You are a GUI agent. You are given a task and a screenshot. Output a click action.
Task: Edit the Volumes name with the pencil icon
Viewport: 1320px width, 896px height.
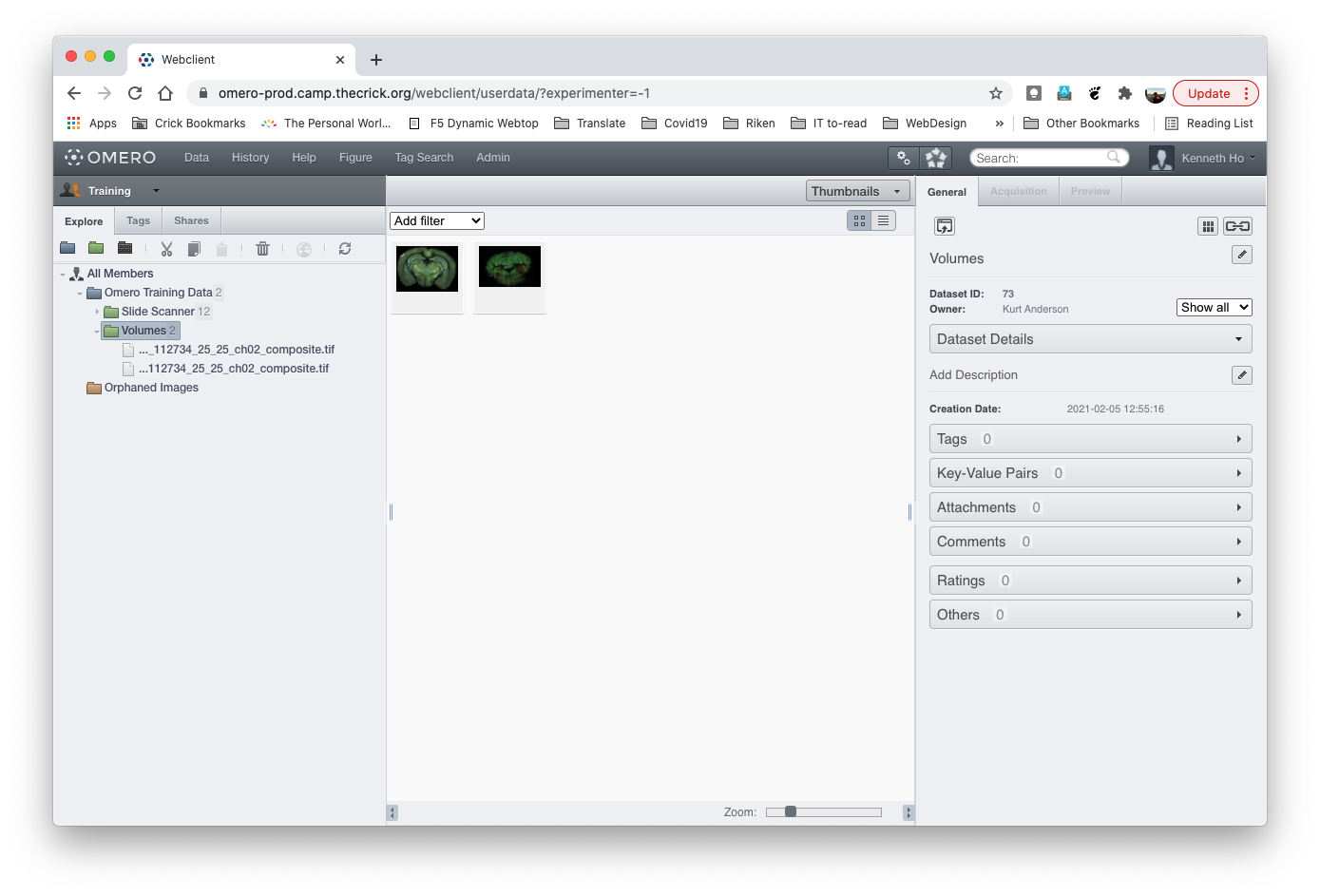pos(1241,255)
